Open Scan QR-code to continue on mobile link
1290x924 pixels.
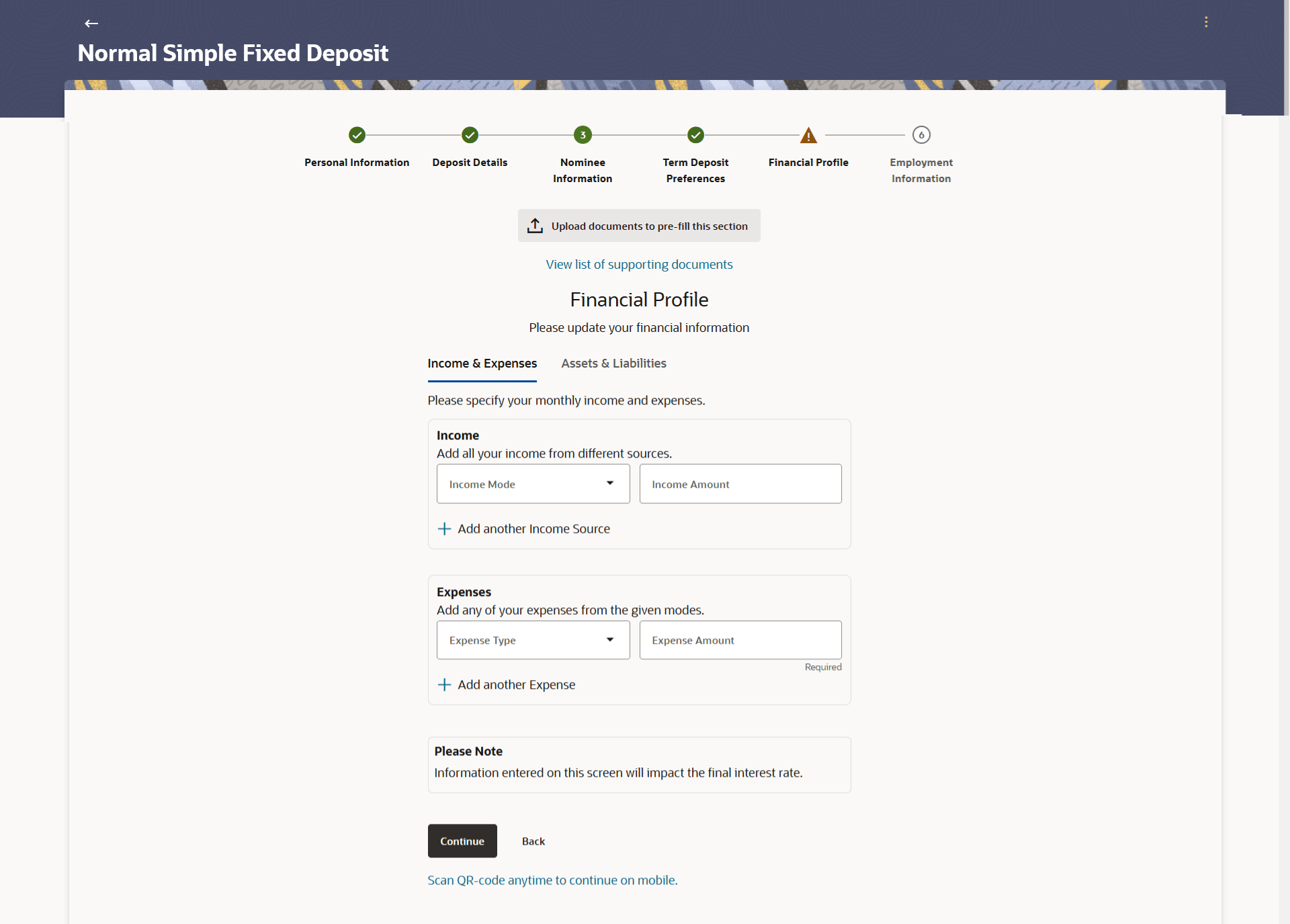click(552, 880)
